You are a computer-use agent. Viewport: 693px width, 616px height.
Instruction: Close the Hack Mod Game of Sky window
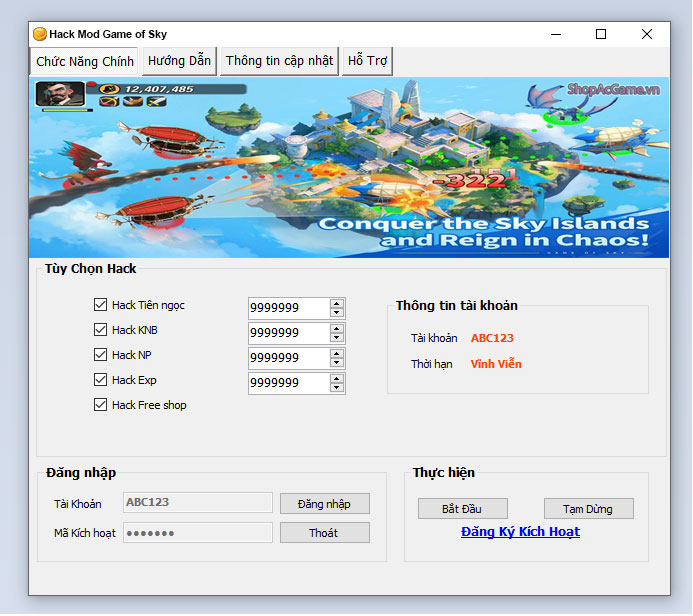coord(647,34)
